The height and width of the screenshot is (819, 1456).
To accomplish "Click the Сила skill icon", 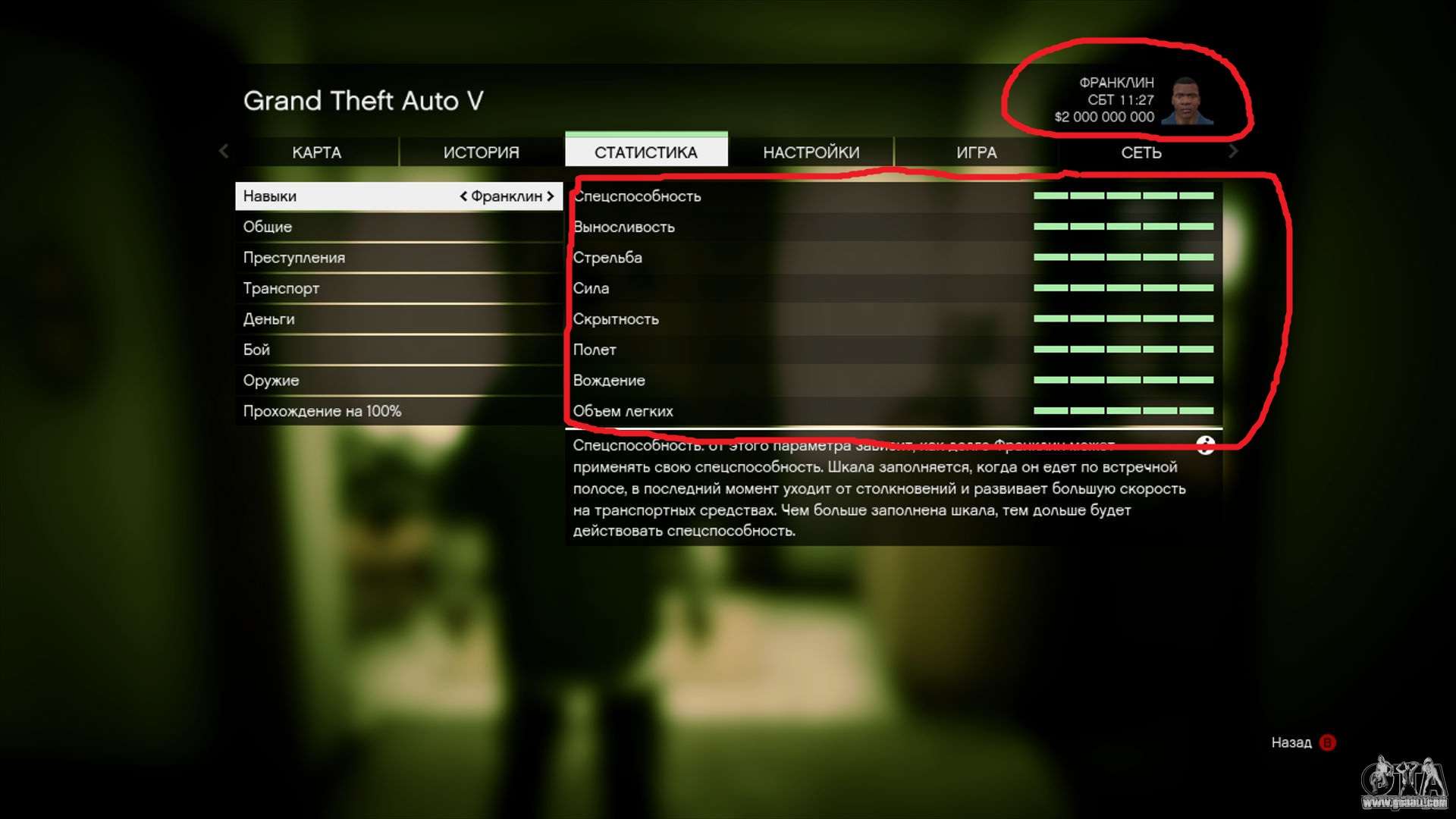I will [x=592, y=288].
